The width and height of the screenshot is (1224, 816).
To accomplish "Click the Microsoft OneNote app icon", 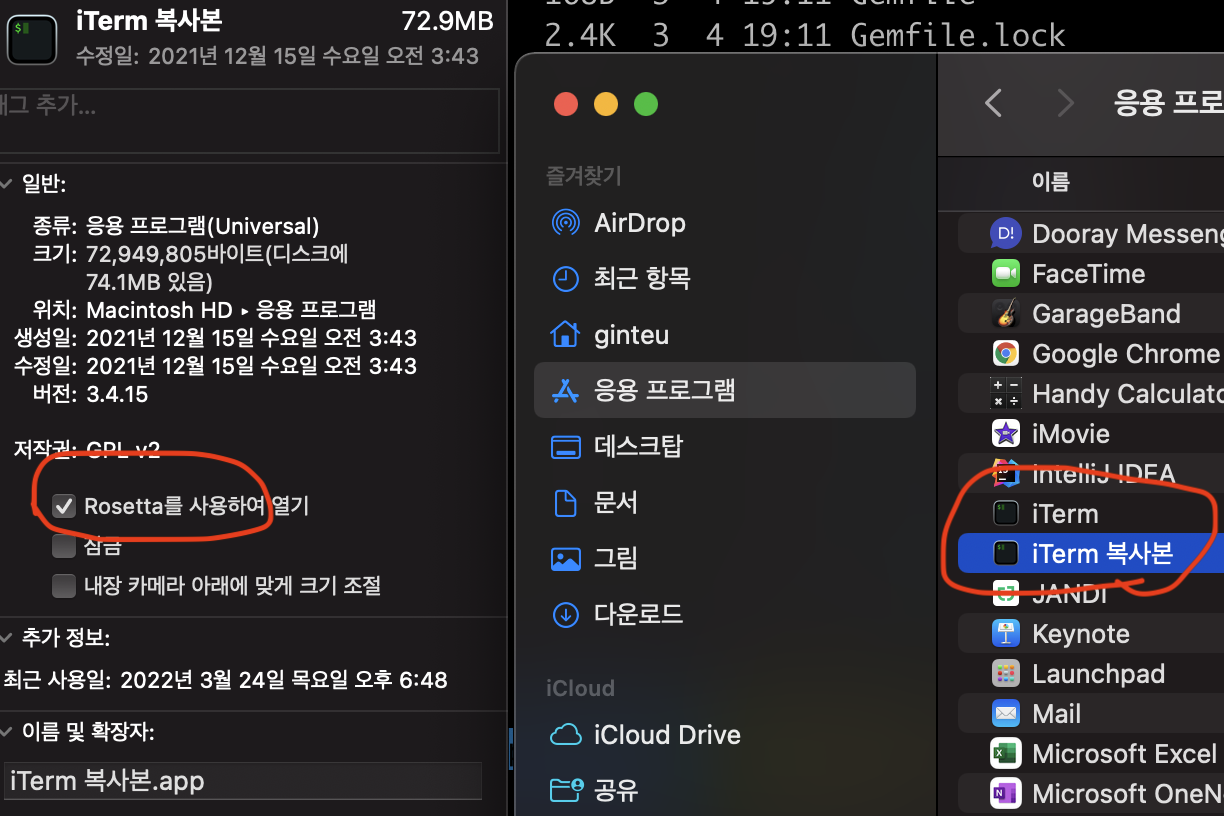I will 1005,794.
